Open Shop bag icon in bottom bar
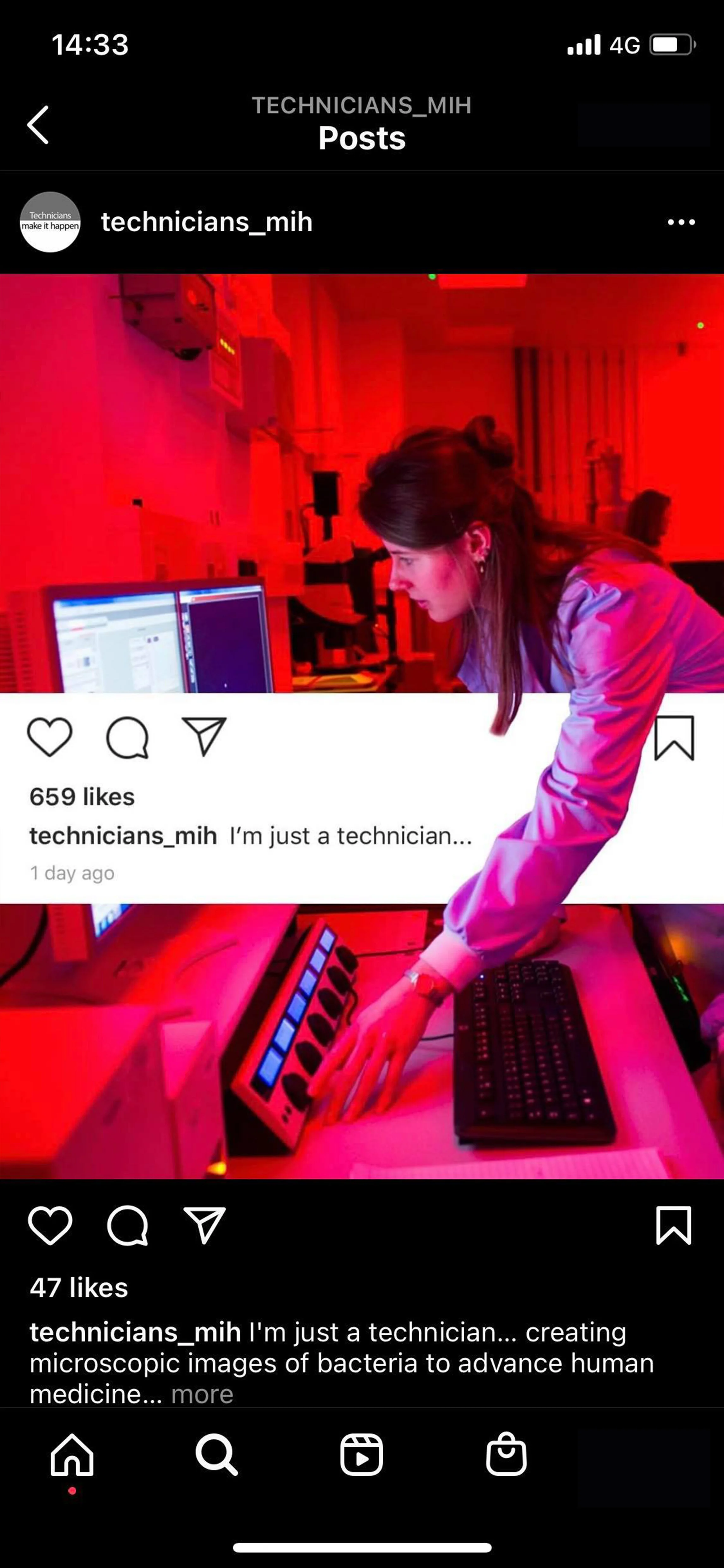 pyautogui.click(x=506, y=1455)
